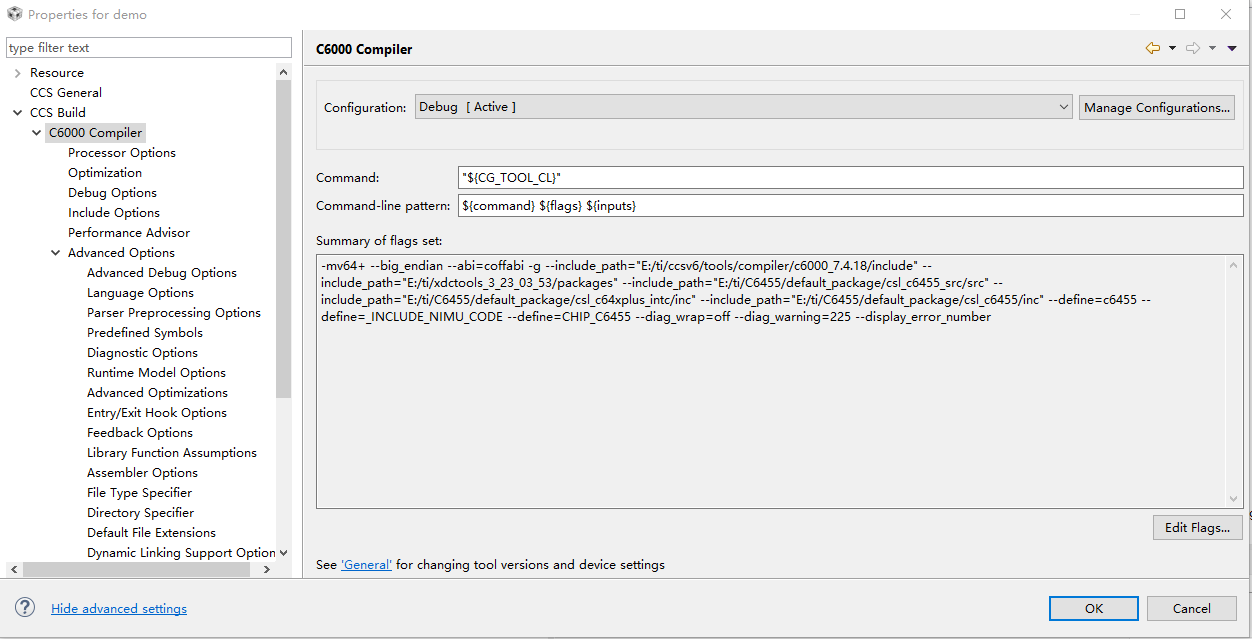1252x639 pixels.
Task: Click the greyed forward navigation arrow
Action: [x=1192, y=48]
